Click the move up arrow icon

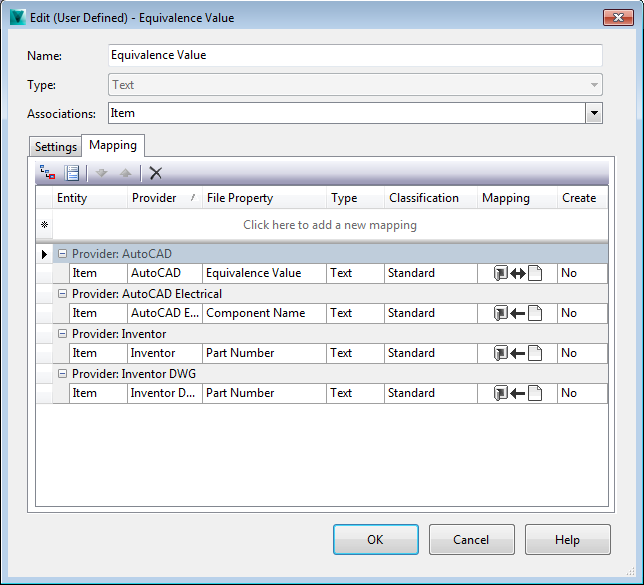click(125, 173)
